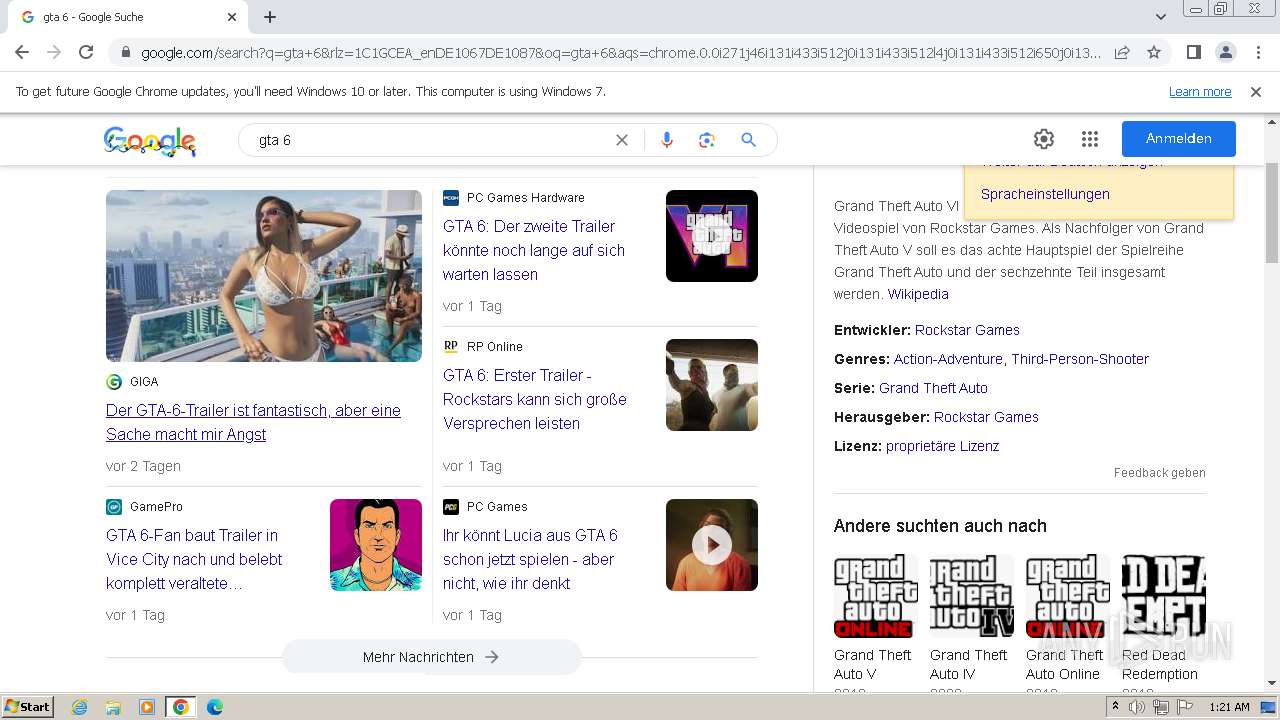
Task: Open Google settings gear
Action: (x=1044, y=139)
